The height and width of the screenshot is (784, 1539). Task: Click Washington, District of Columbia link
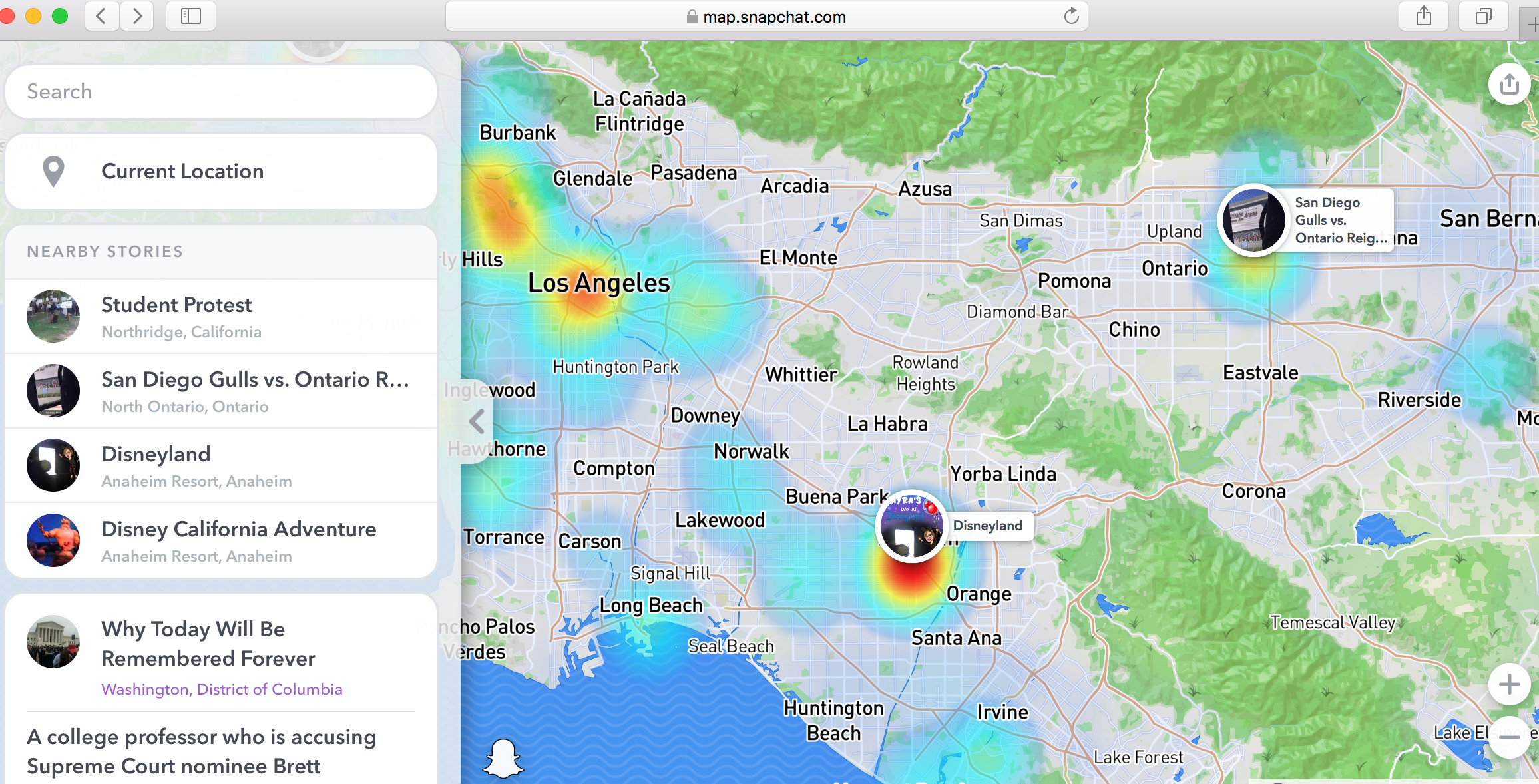point(222,689)
